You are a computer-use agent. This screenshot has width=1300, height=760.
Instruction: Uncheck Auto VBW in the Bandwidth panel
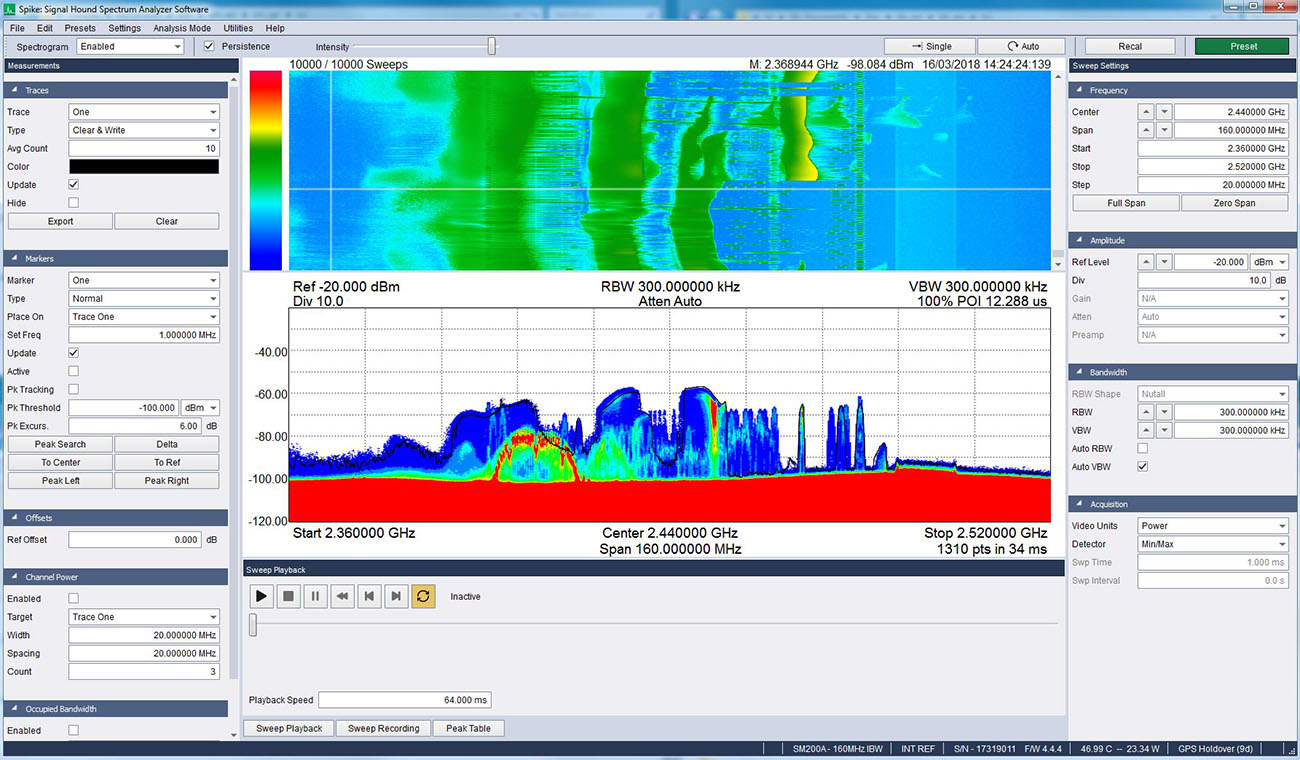click(1142, 466)
